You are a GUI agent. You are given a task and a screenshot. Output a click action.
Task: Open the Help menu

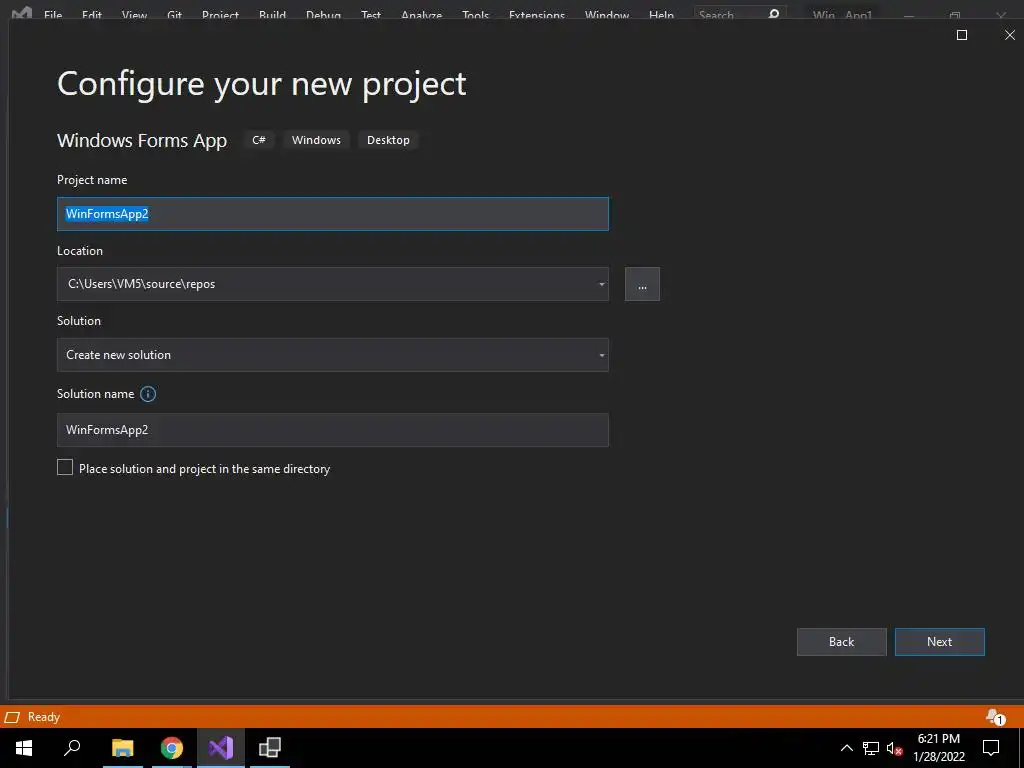click(x=661, y=14)
